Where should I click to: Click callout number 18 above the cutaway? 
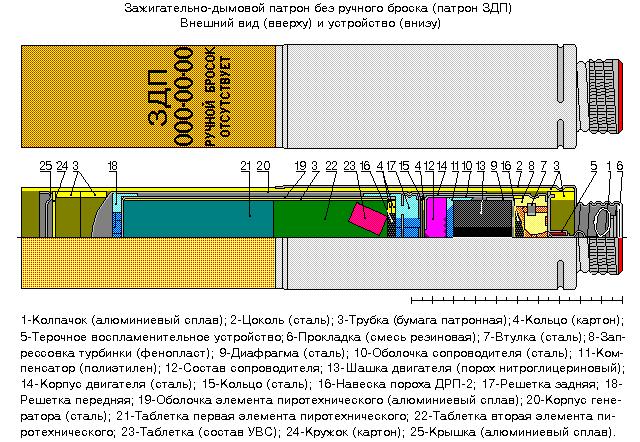[x=113, y=166]
